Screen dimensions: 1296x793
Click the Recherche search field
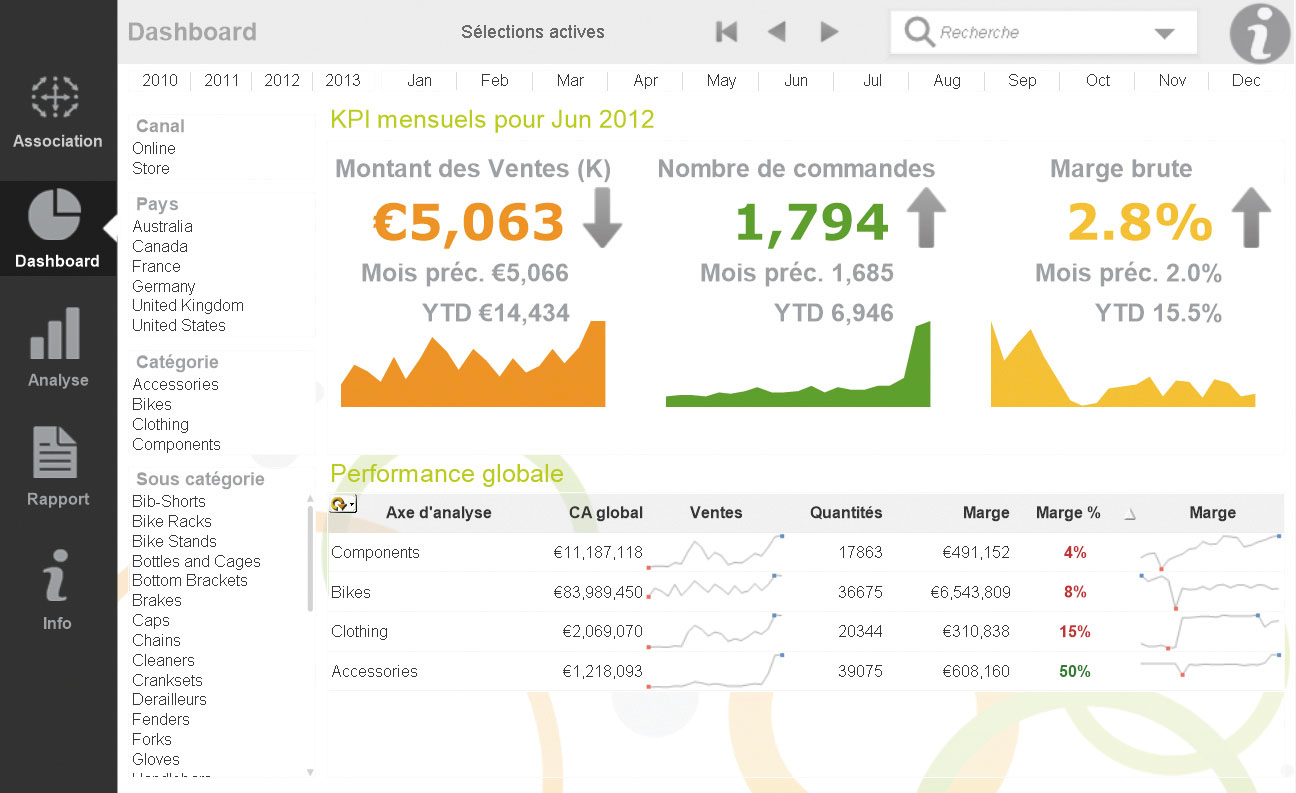(1043, 32)
